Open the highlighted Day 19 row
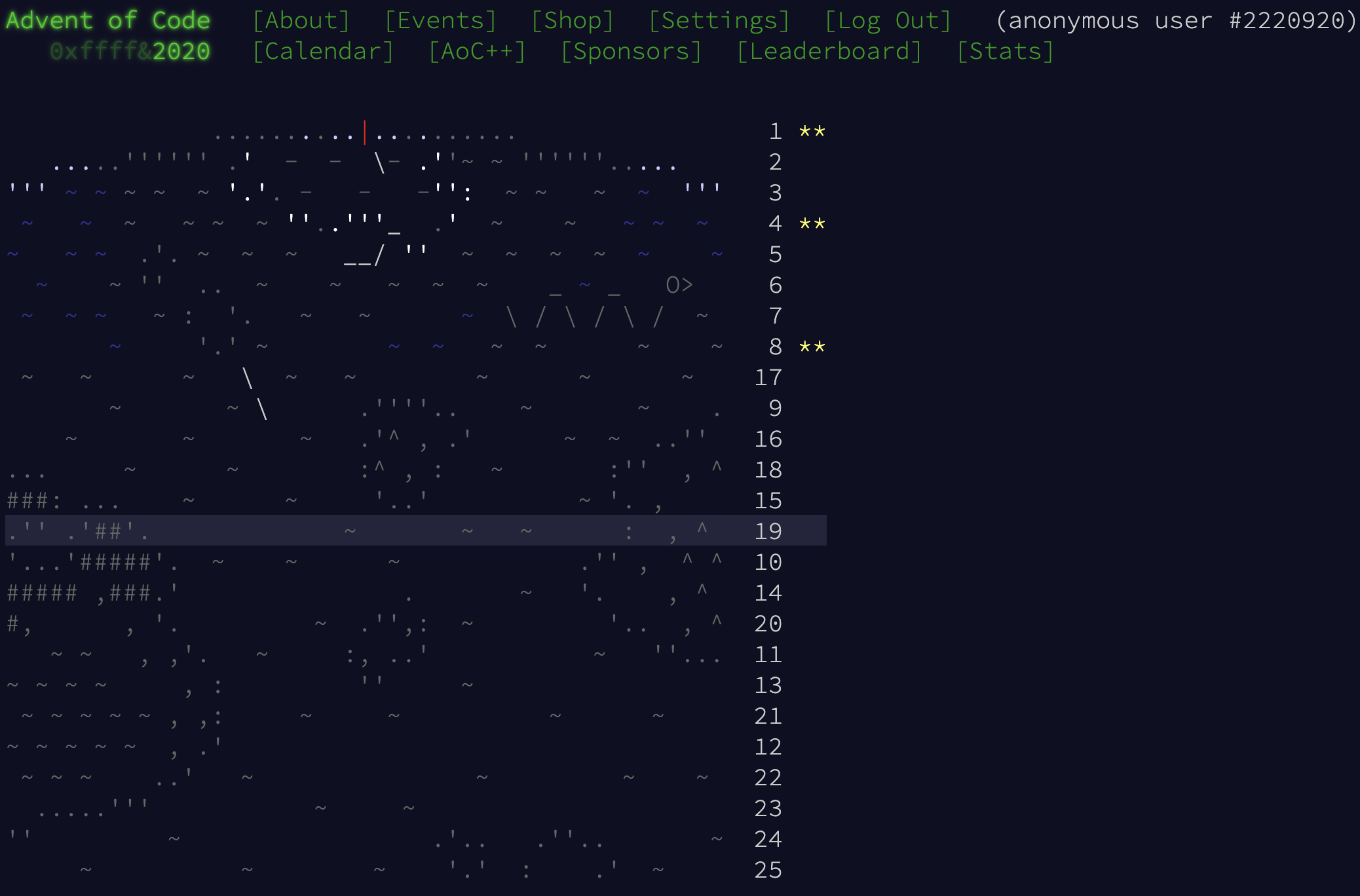The width and height of the screenshot is (1360, 896). [768, 531]
